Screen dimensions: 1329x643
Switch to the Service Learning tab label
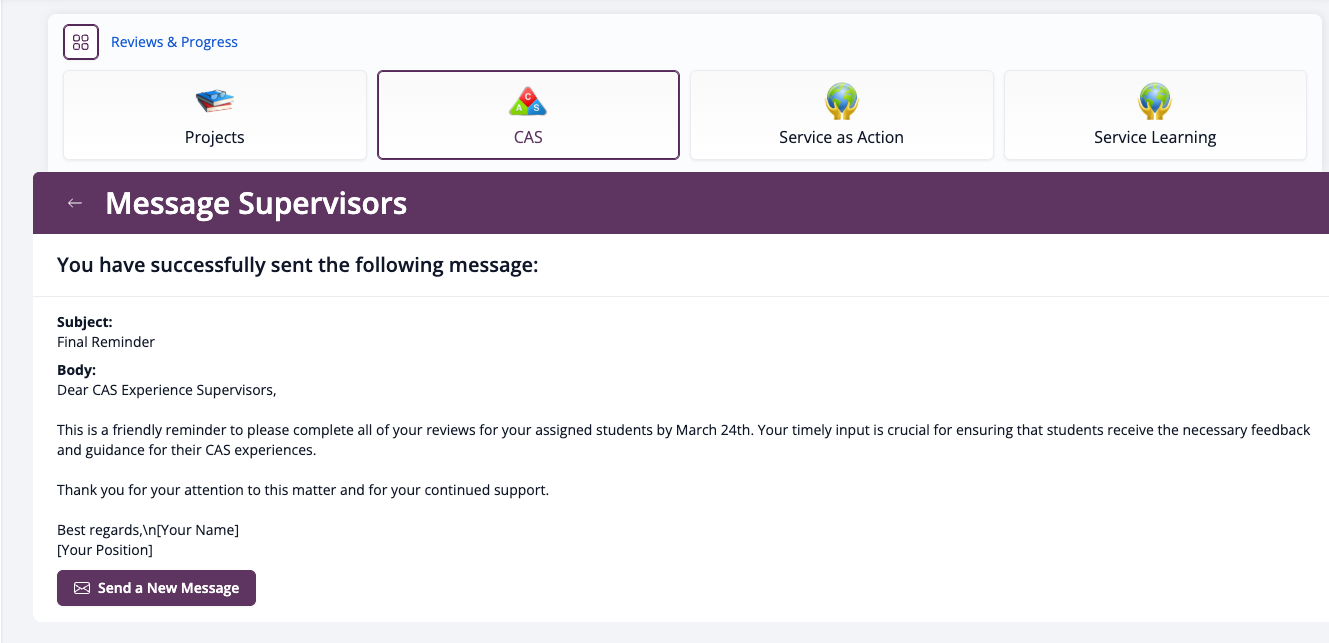pyautogui.click(x=1155, y=137)
